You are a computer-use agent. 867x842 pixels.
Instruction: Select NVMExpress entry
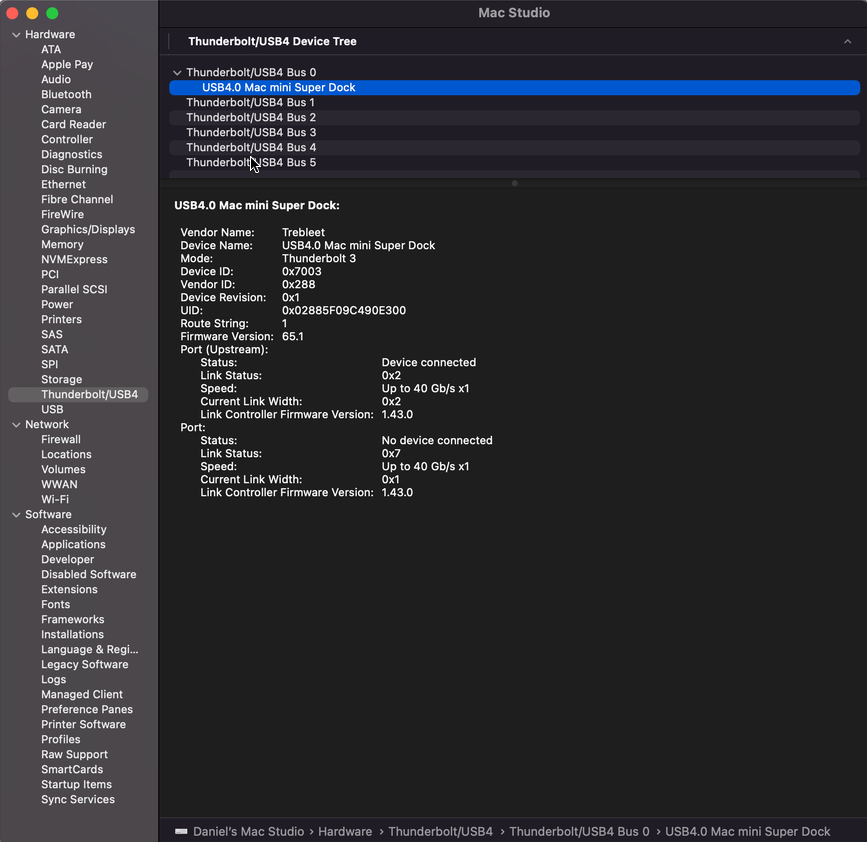point(74,259)
